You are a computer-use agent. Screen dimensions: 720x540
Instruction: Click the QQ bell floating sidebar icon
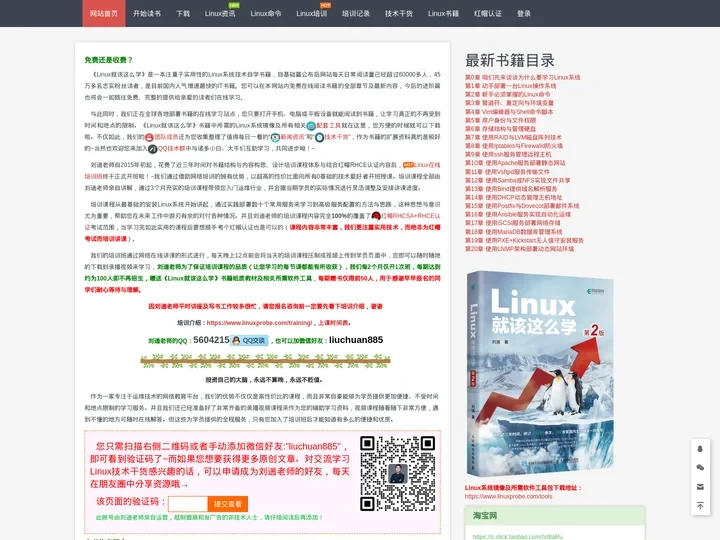[x=700, y=449]
